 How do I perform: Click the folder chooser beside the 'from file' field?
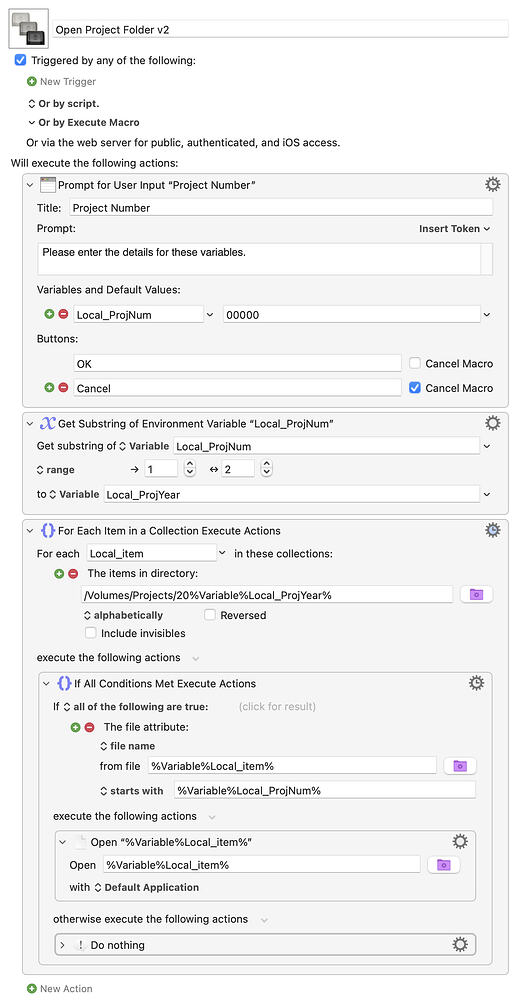coord(459,766)
